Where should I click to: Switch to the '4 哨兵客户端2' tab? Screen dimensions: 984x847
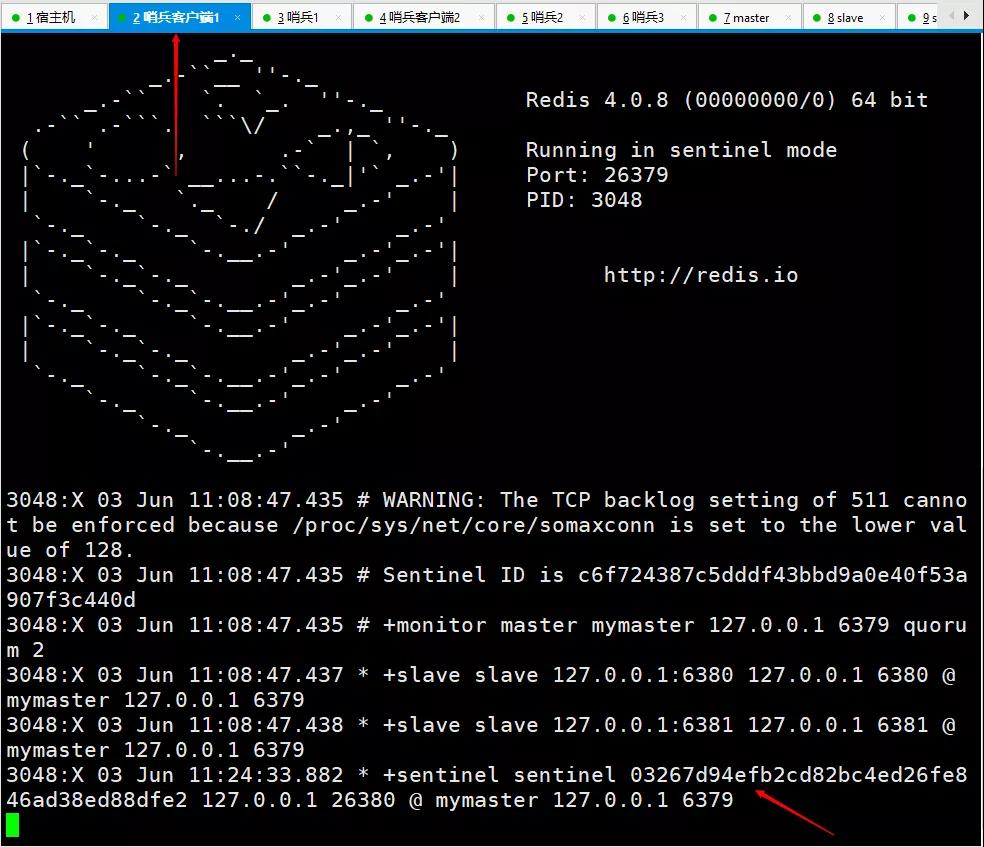pyautogui.click(x=424, y=17)
